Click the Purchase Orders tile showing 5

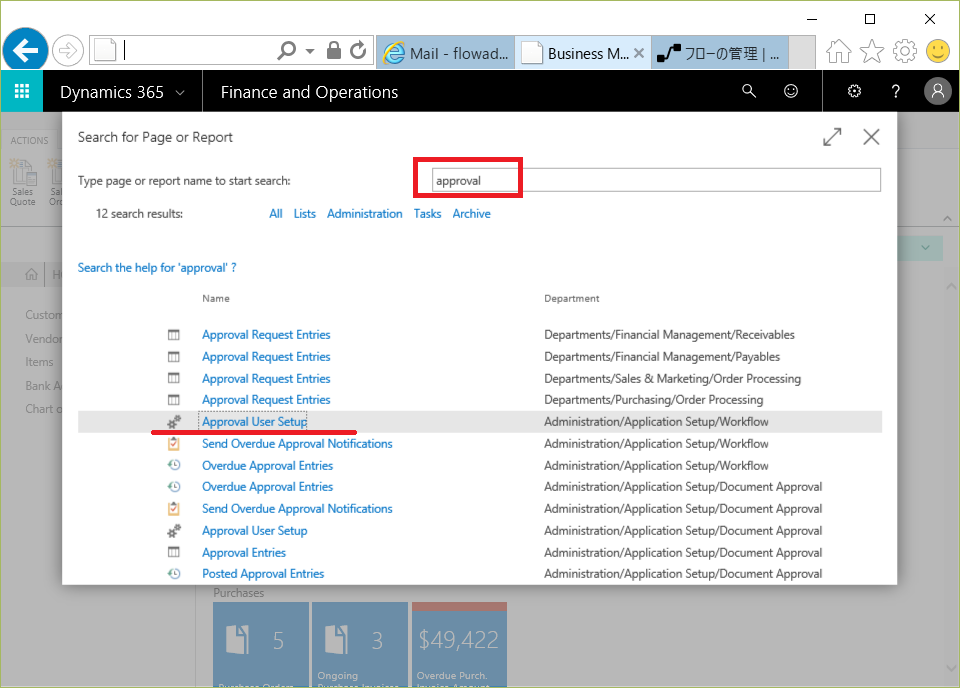coord(261,644)
